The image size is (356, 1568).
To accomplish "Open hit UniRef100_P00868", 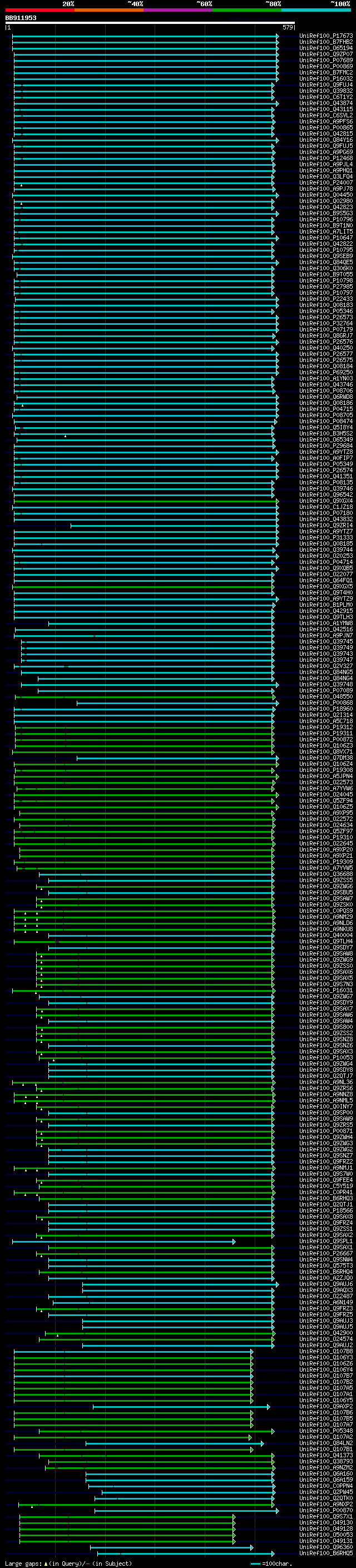I will [325, 703].
